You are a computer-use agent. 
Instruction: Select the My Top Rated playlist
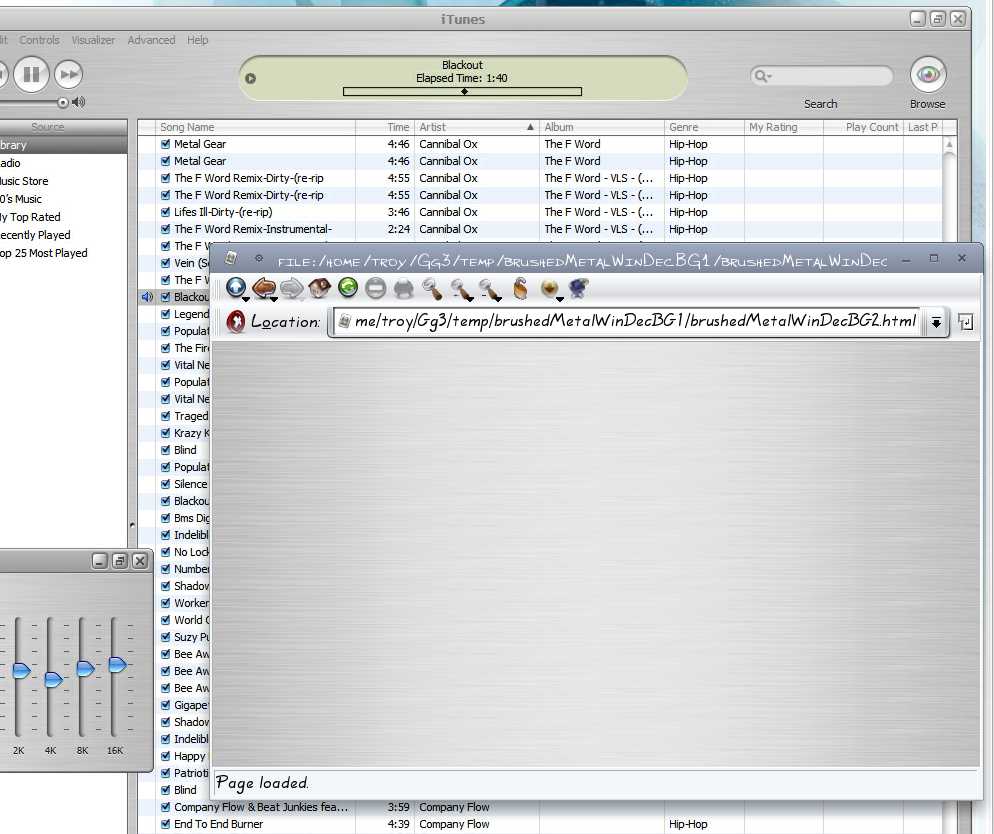coord(63,217)
